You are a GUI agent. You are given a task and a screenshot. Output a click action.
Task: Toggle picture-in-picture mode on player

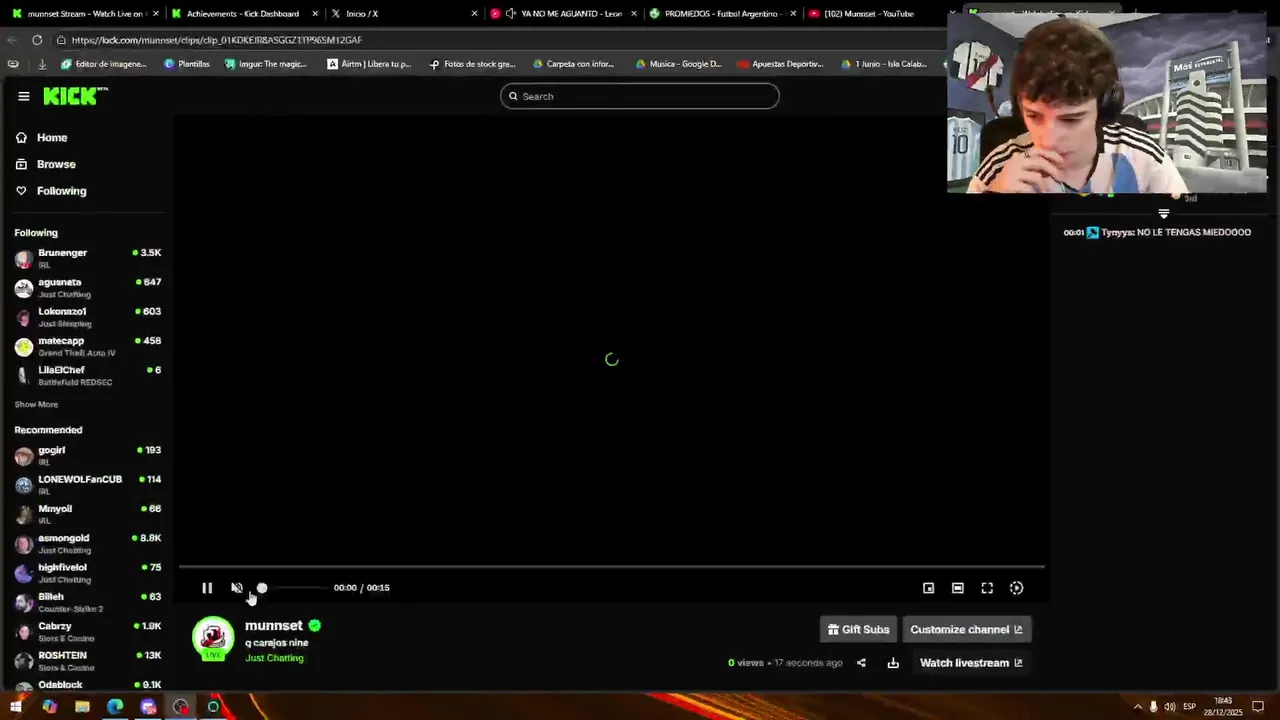coord(928,588)
